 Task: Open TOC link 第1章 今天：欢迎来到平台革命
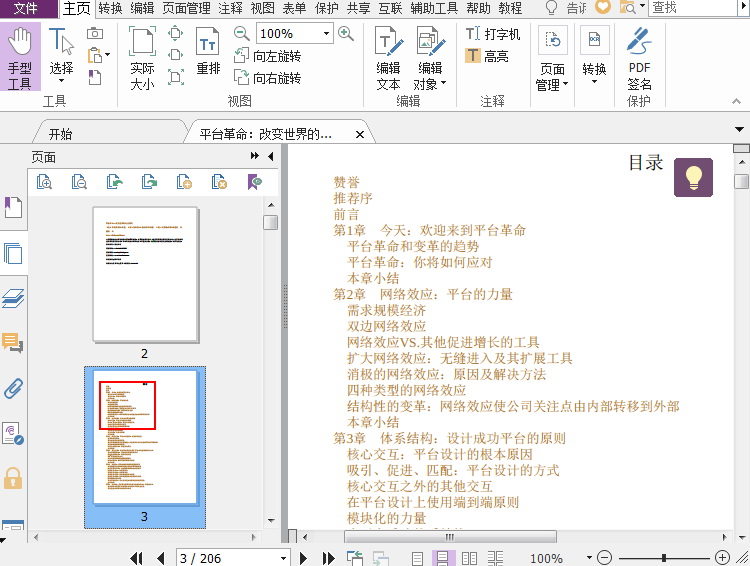[429, 231]
